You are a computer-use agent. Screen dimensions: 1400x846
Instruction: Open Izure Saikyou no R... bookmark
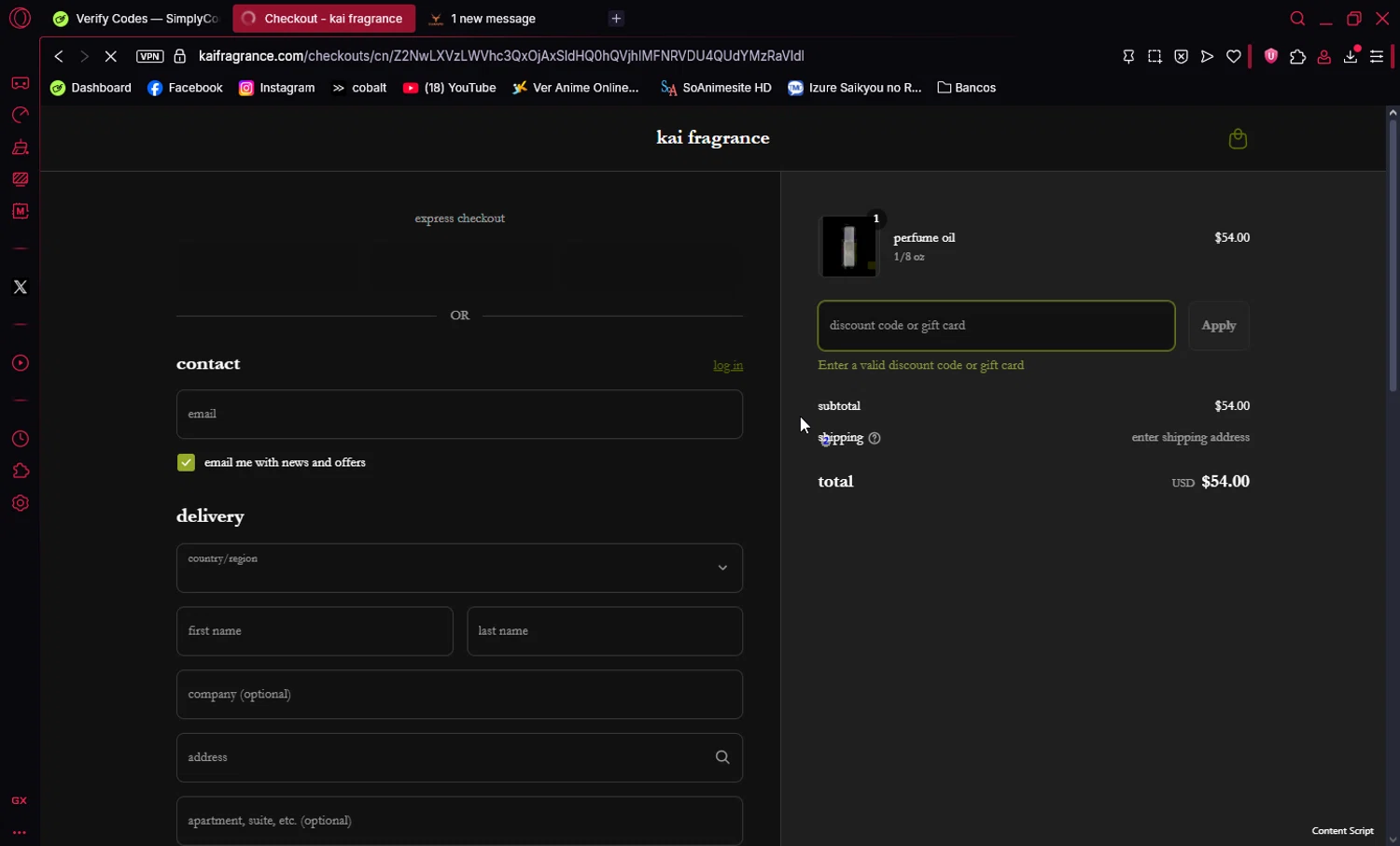tap(855, 88)
